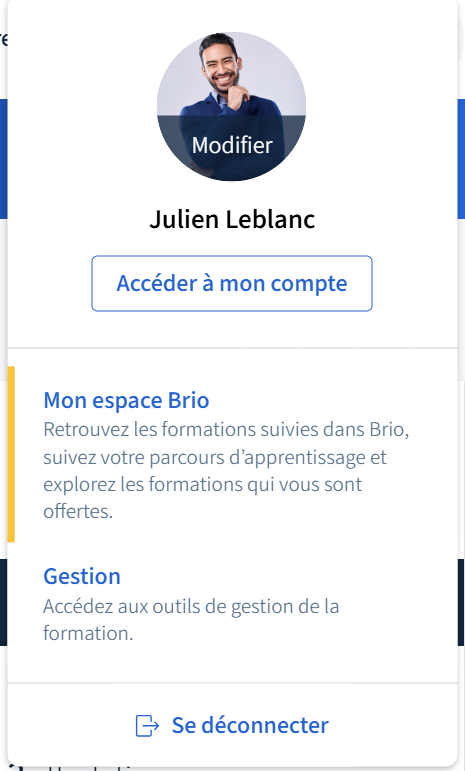Open account via Accéder à mon compte
465x771 pixels.
tap(232, 283)
